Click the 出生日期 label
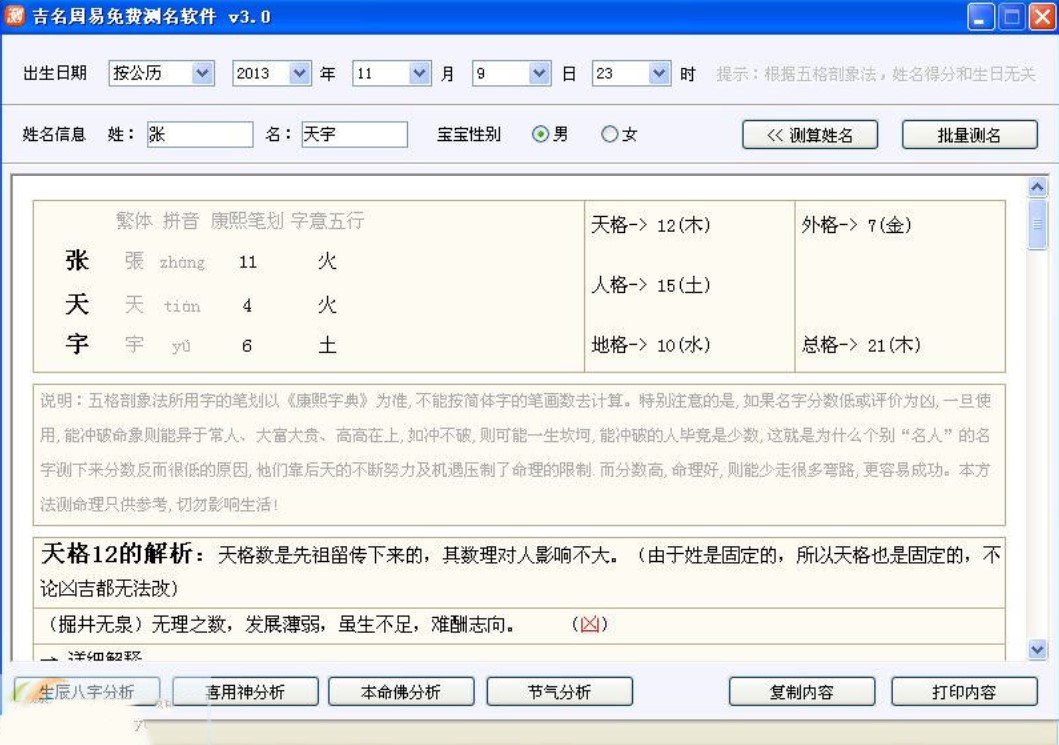 55,73
